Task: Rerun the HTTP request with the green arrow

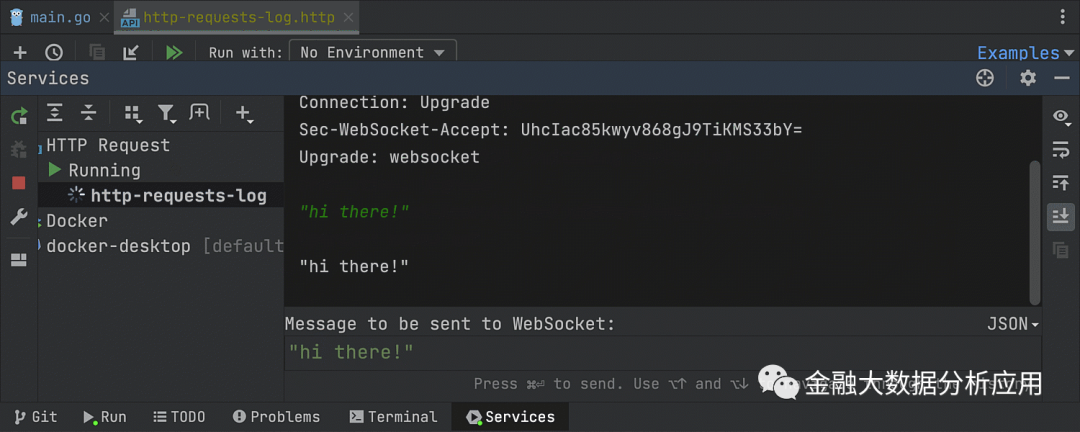Action: (x=19, y=116)
